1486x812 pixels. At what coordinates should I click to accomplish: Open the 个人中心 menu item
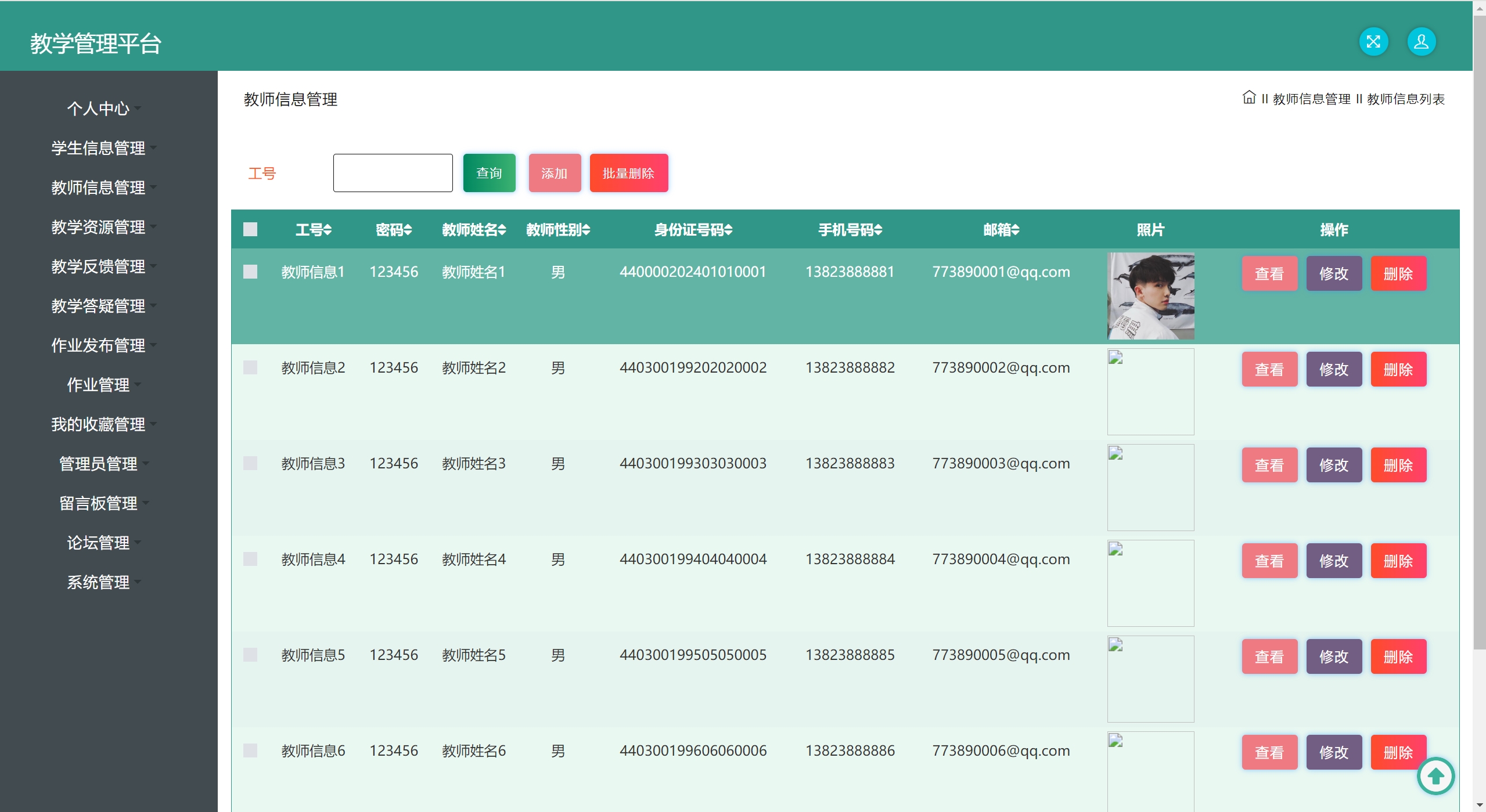tap(99, 109)
